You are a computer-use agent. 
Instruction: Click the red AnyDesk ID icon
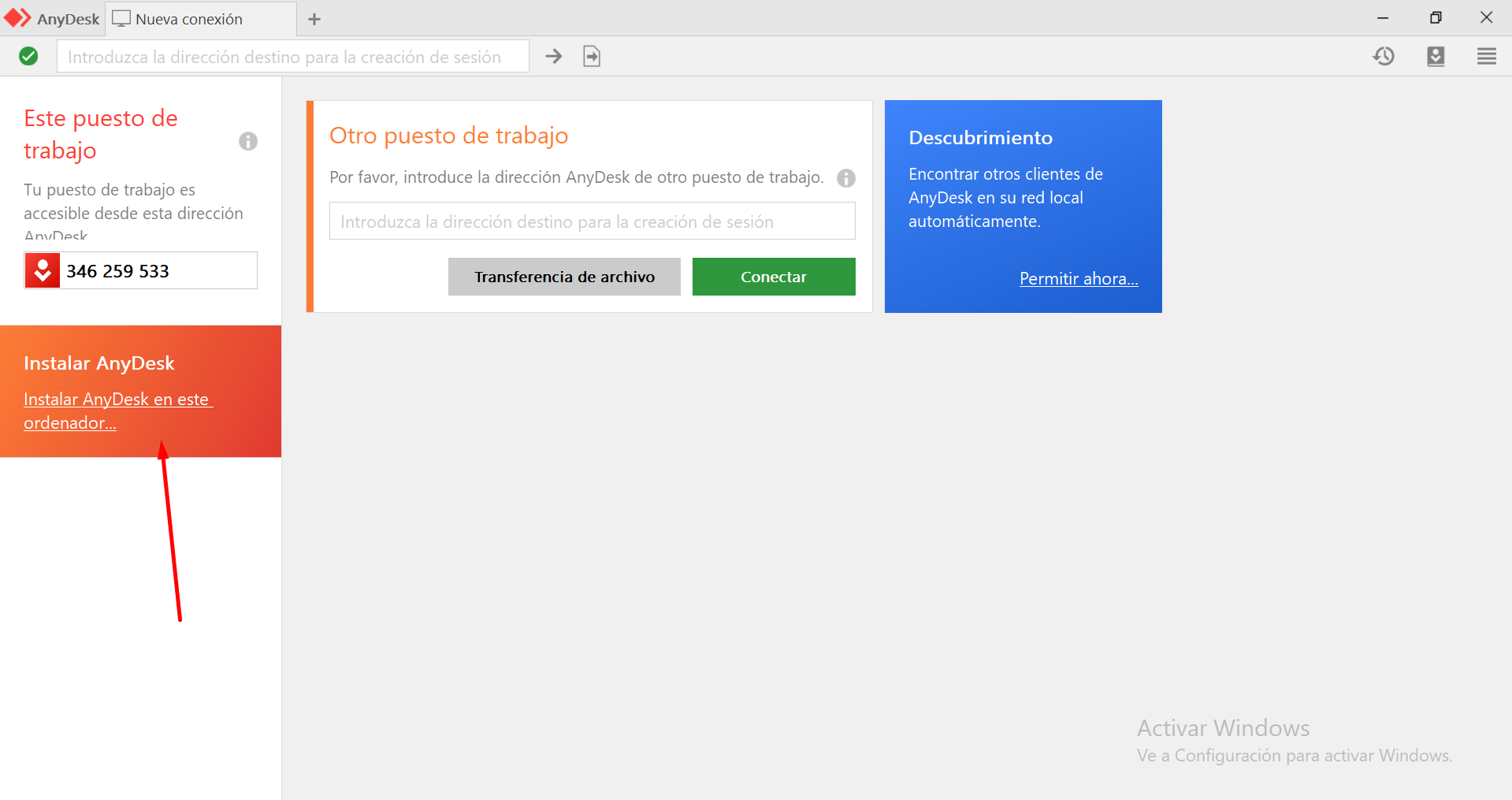click(43, 270)
